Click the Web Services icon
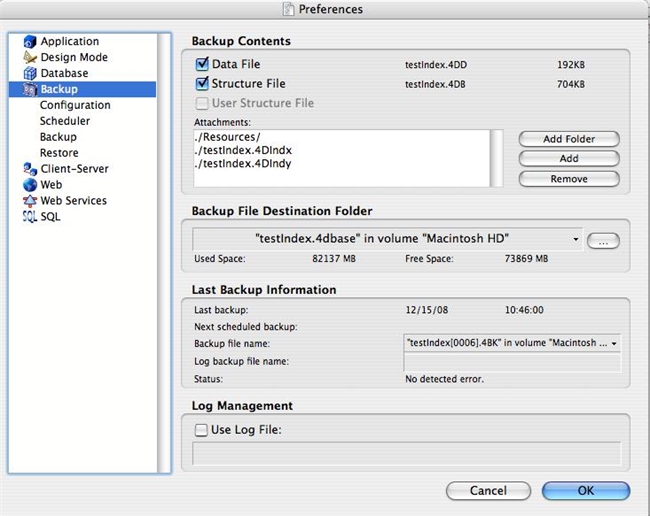650x516 pixels. coord(29,201)
